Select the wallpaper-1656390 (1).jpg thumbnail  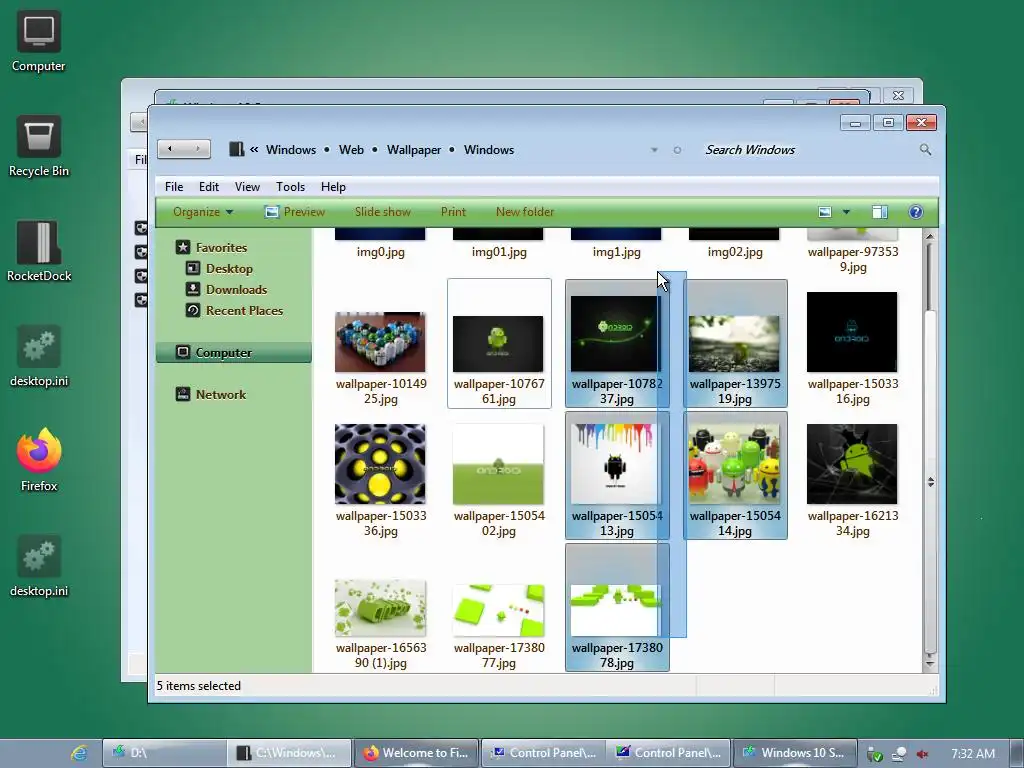(x=381, y=607)
